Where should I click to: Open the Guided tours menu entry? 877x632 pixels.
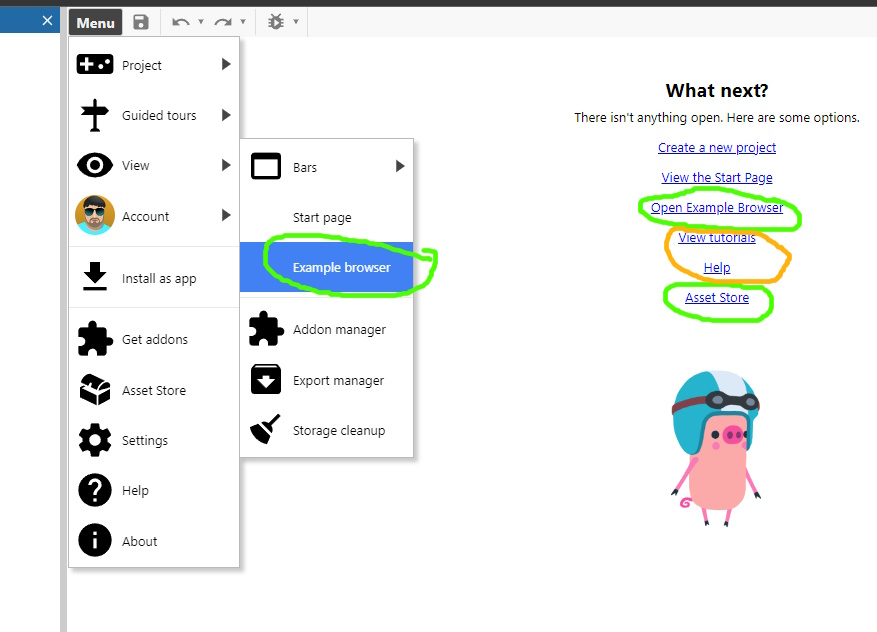coord(154,115)
